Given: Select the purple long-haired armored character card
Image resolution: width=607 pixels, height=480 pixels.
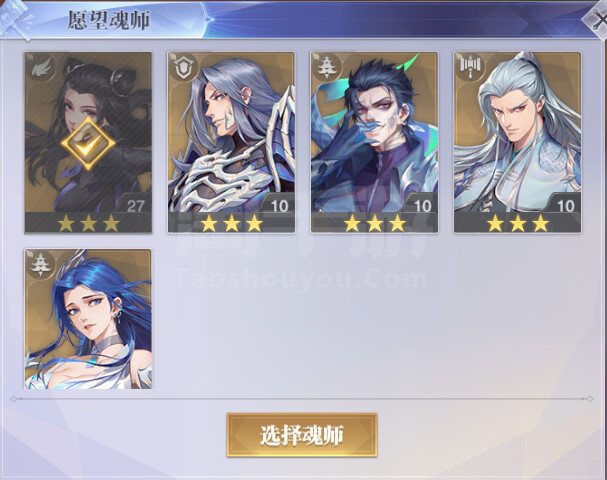Looking at the screenshot, I should click(231, 142).
